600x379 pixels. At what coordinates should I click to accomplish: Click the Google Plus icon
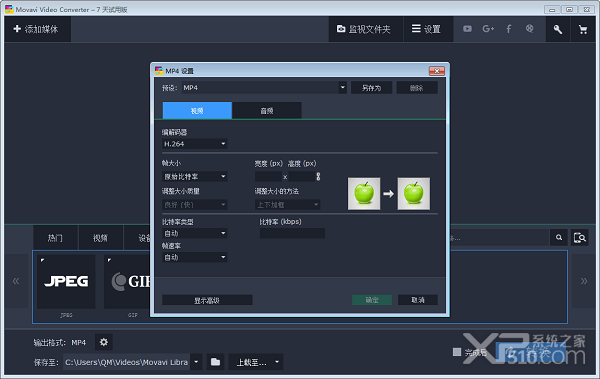coord(488,29)
